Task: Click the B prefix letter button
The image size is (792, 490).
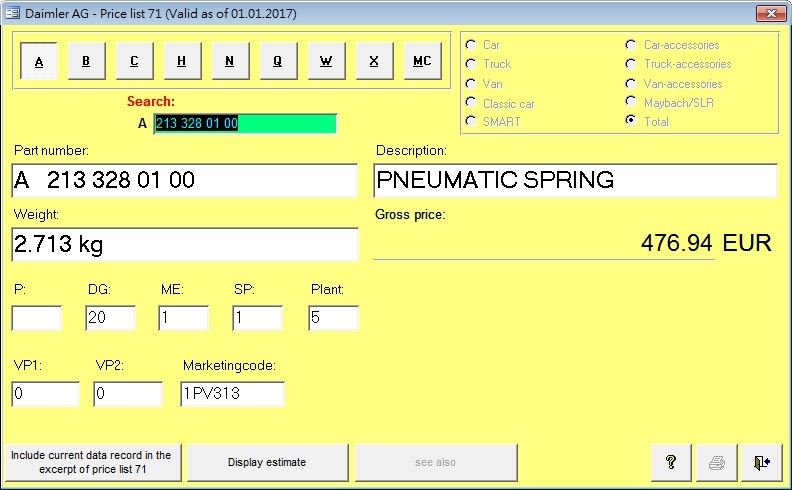Action: click(x=86, y=61)
